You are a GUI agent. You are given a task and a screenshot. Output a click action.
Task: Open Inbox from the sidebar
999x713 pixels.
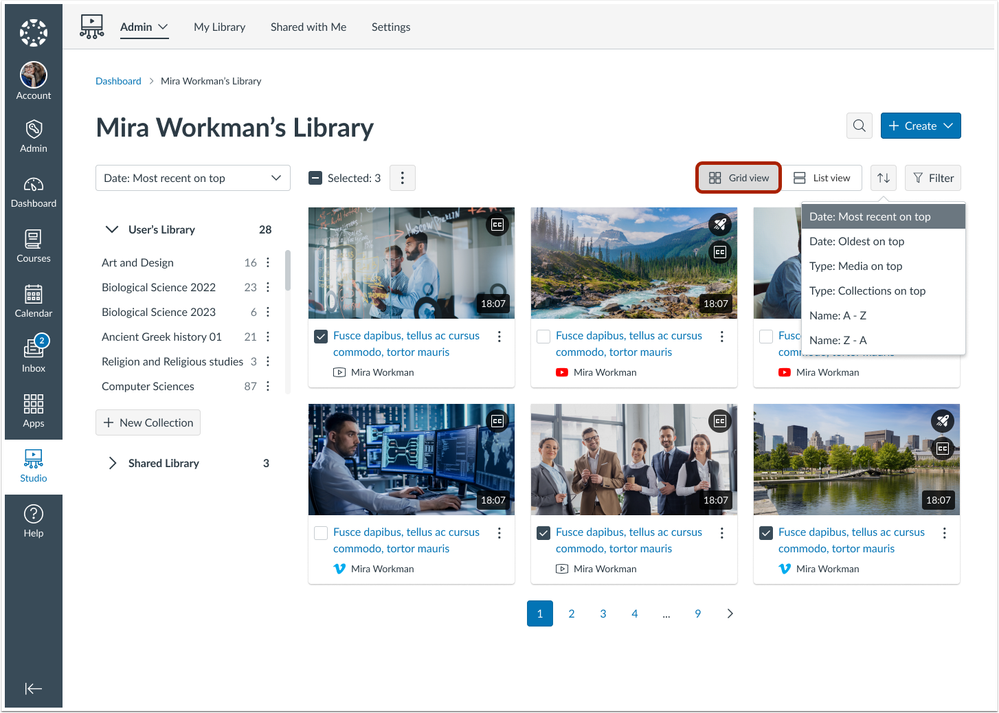pos(33,354)
